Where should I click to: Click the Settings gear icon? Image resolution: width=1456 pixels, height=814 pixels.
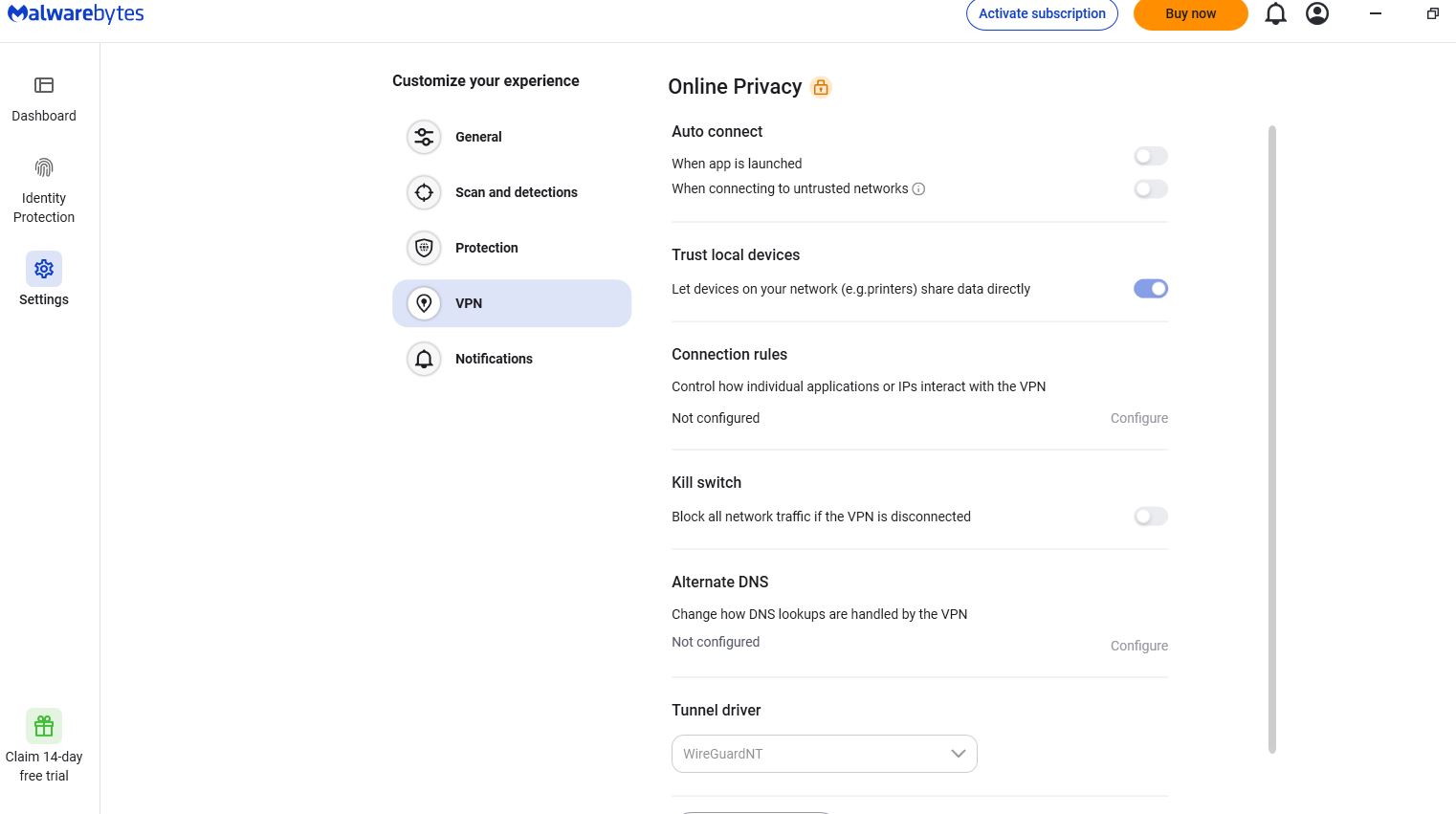click(44, 269)
